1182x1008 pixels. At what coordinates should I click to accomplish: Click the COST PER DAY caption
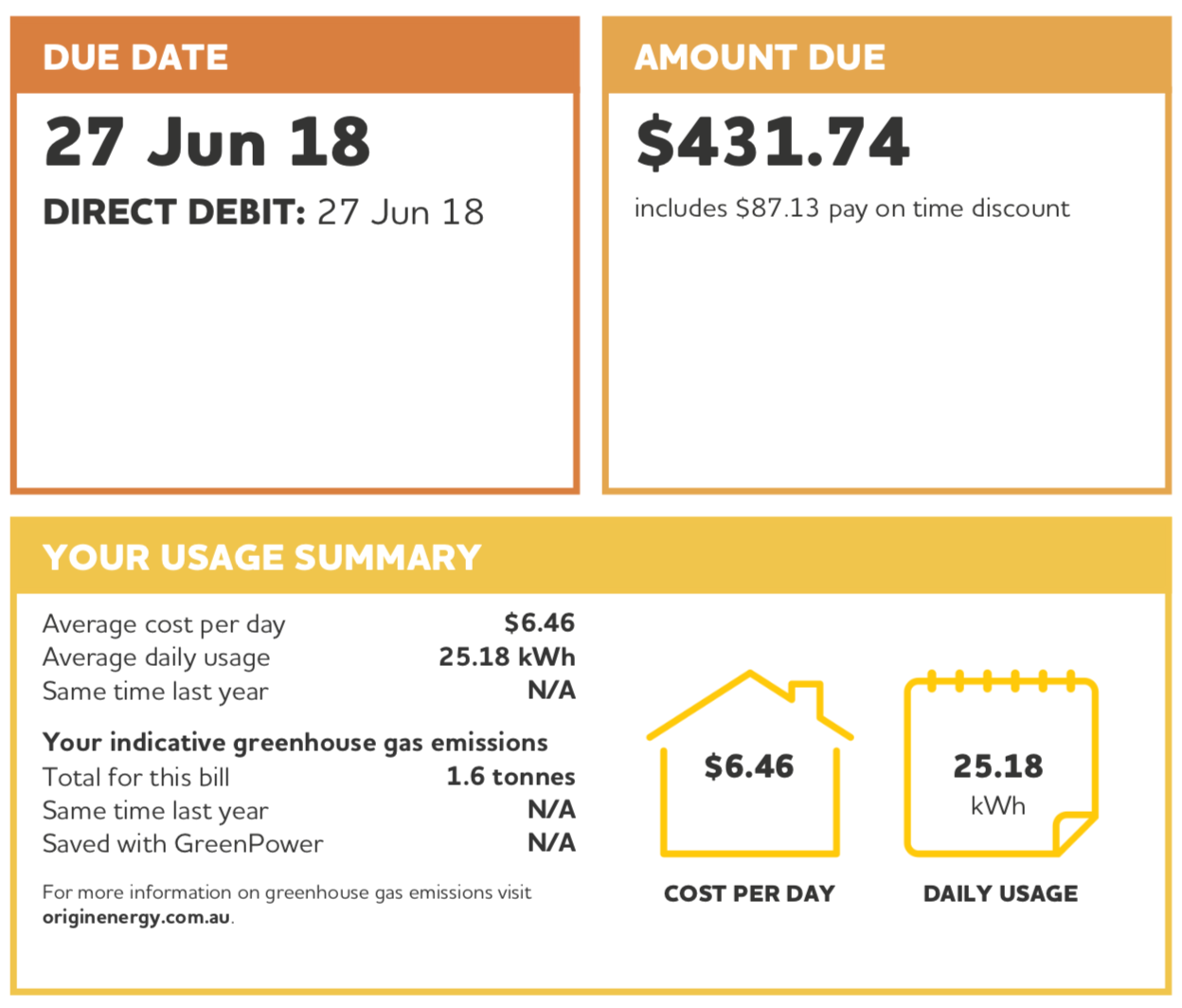coord(749,893)
